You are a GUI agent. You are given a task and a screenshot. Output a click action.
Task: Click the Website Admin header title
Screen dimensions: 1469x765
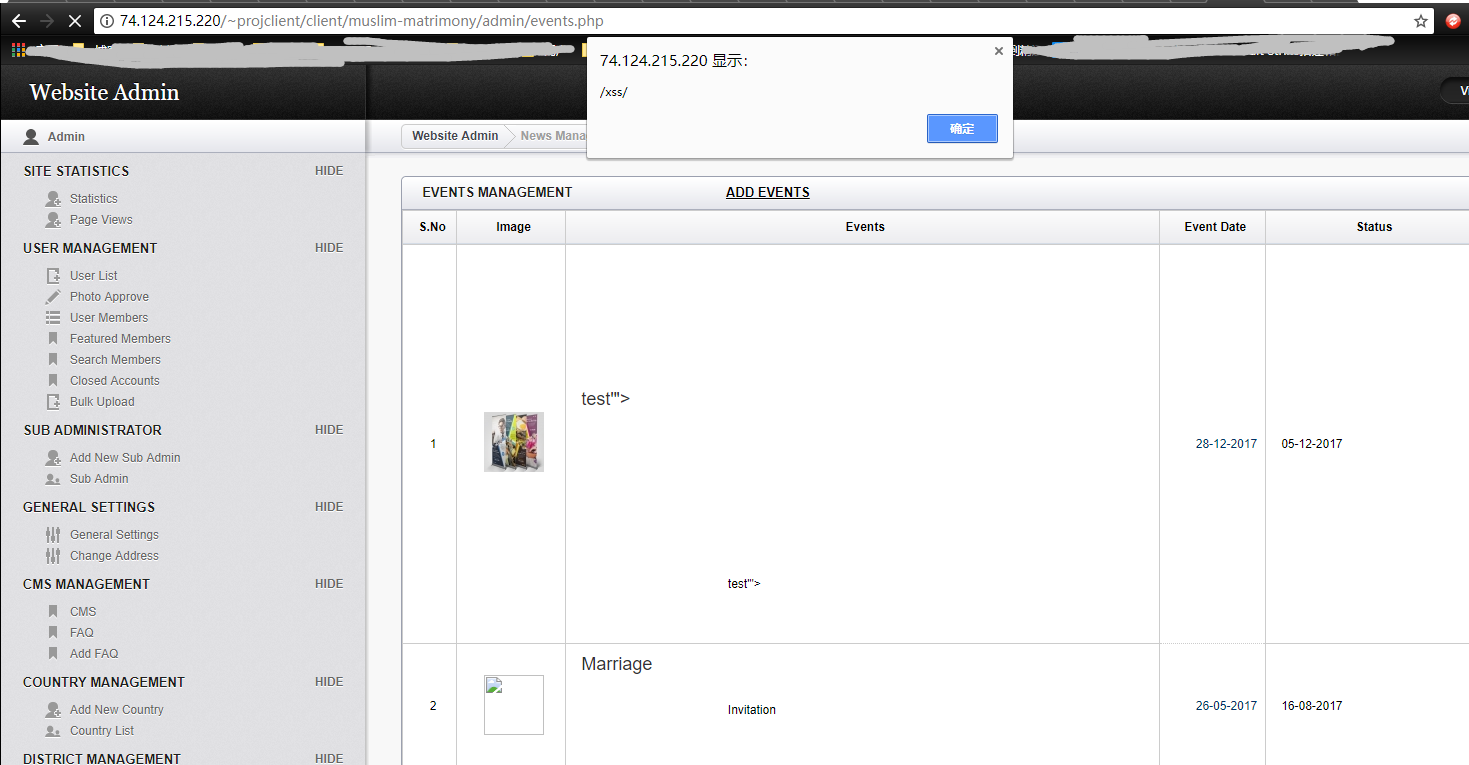coord(104,92)
